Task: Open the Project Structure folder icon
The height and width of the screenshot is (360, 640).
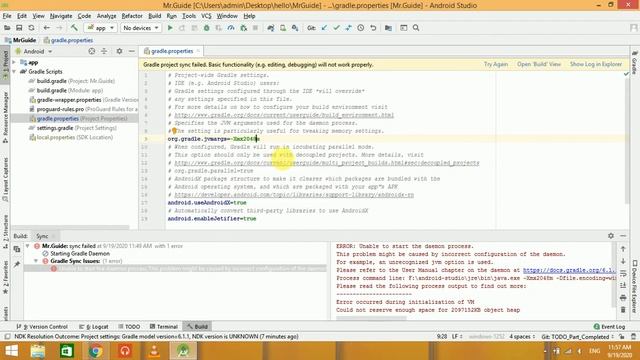Action: [388, 28]
